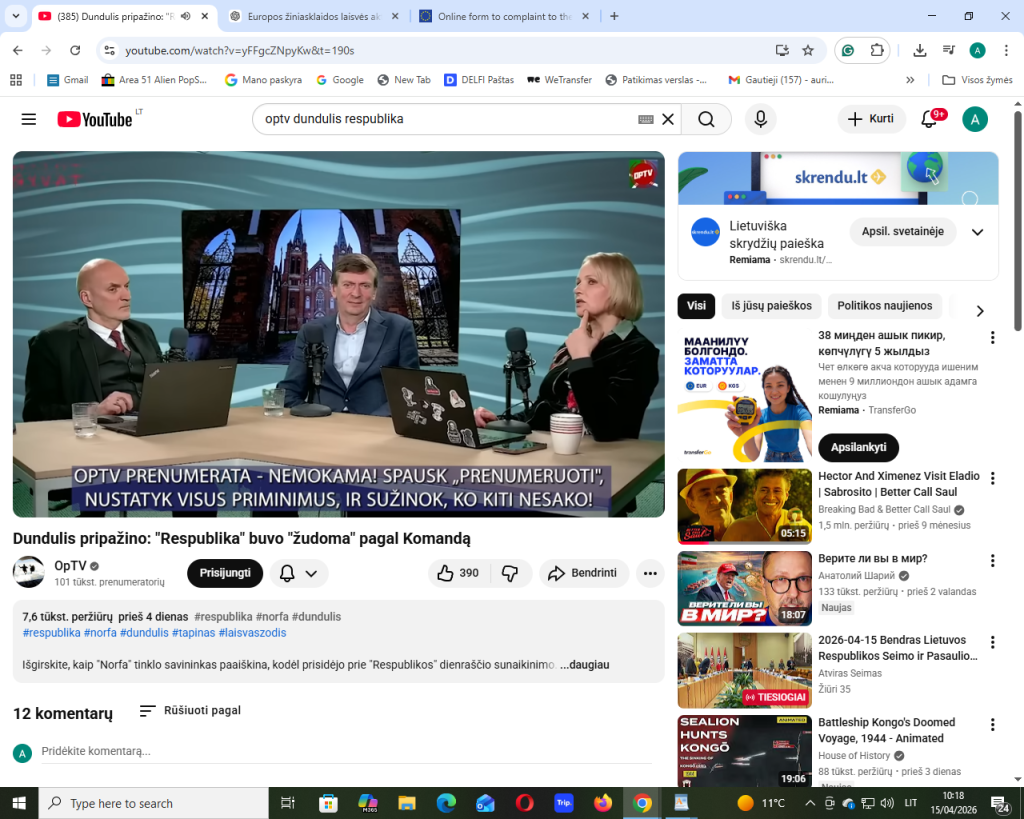
Task: Open the Windows Start menu
Action: click(x=19, y=803)
